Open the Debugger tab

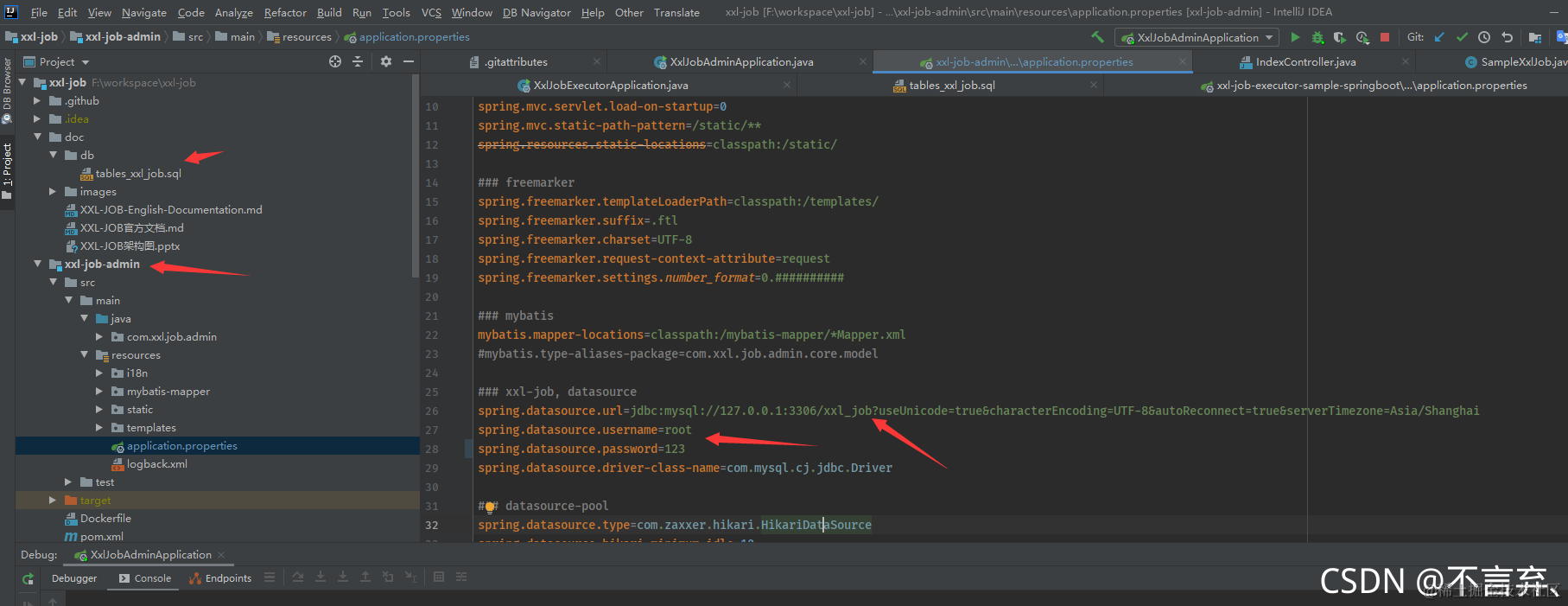click(x=74, y=578)
